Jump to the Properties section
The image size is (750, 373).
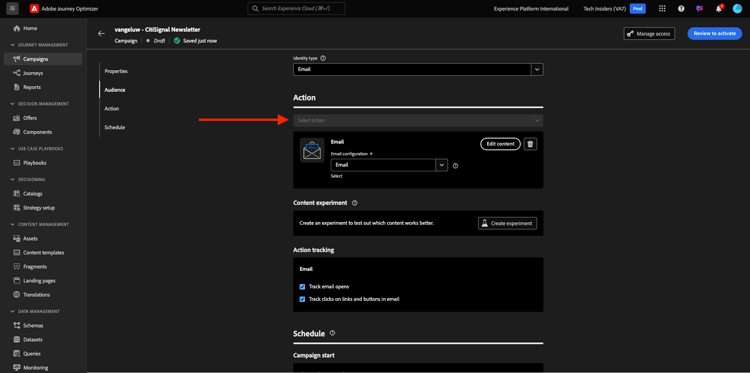click(x=116, y=71)
